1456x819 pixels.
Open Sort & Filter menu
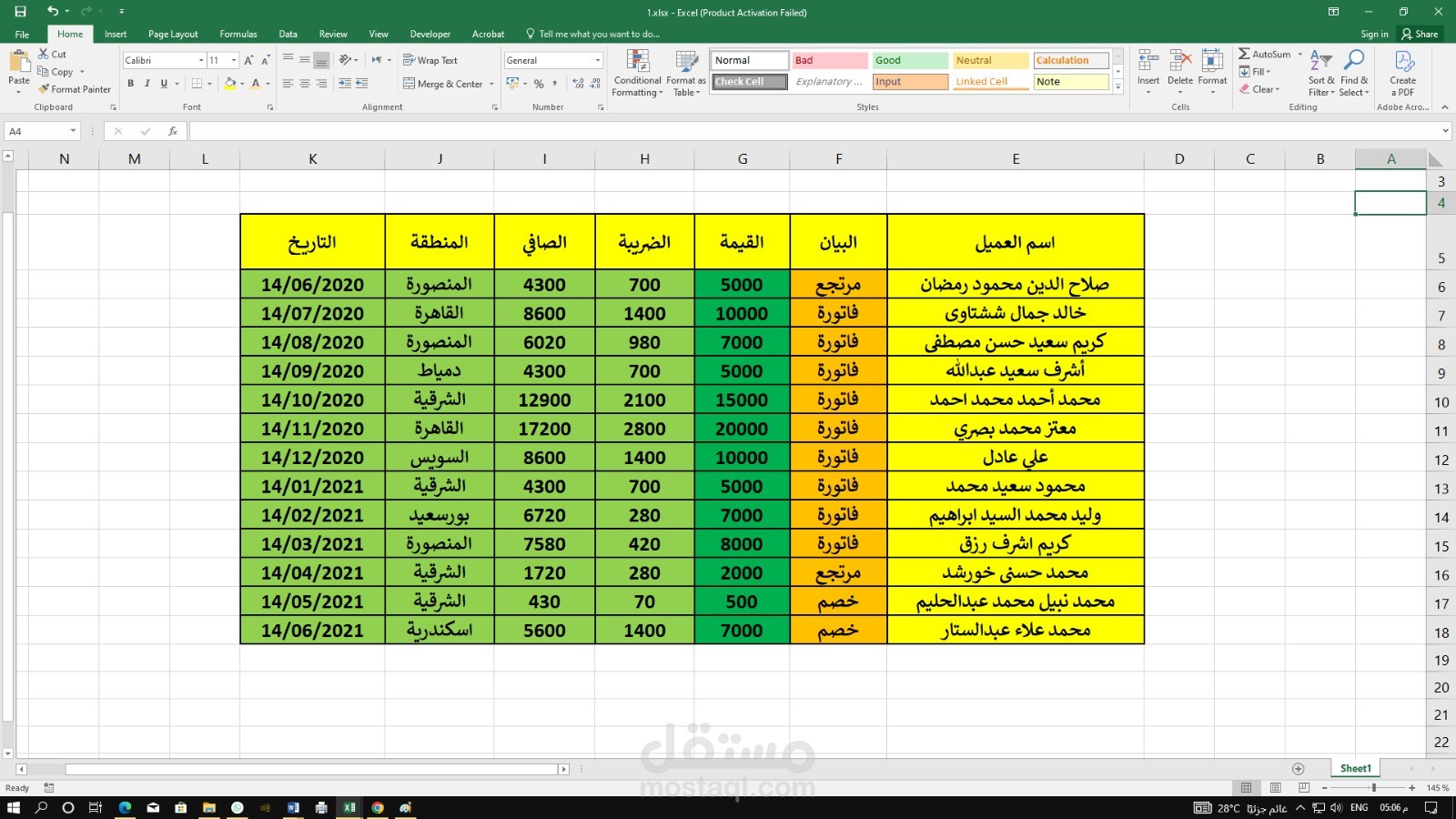coord(1321,74)
